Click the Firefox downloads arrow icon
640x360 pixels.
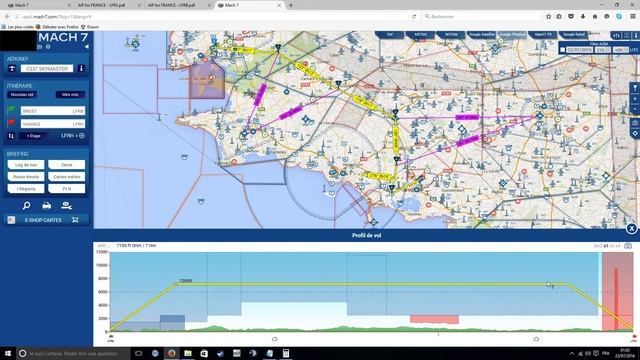583,17
